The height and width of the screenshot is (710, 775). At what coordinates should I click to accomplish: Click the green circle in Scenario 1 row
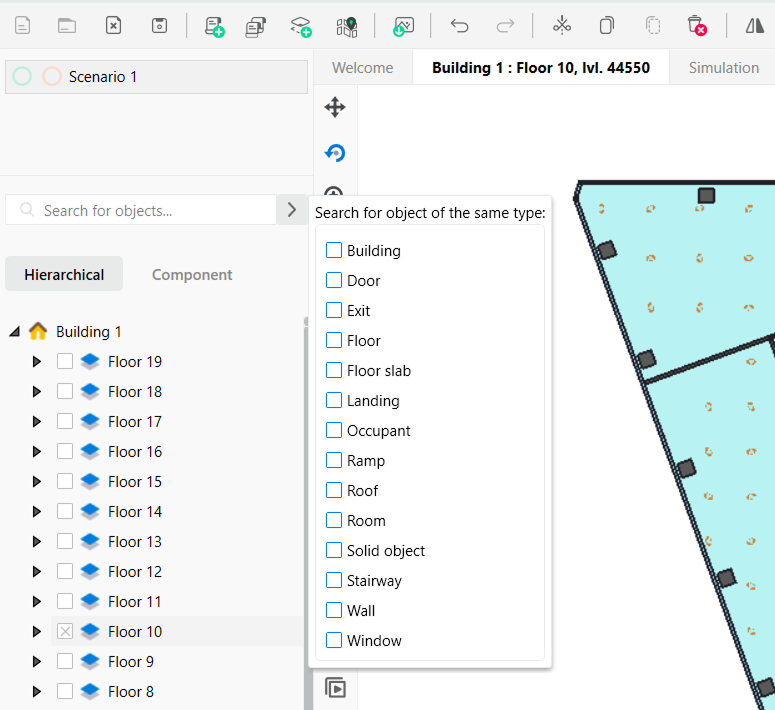click(22, 77)
